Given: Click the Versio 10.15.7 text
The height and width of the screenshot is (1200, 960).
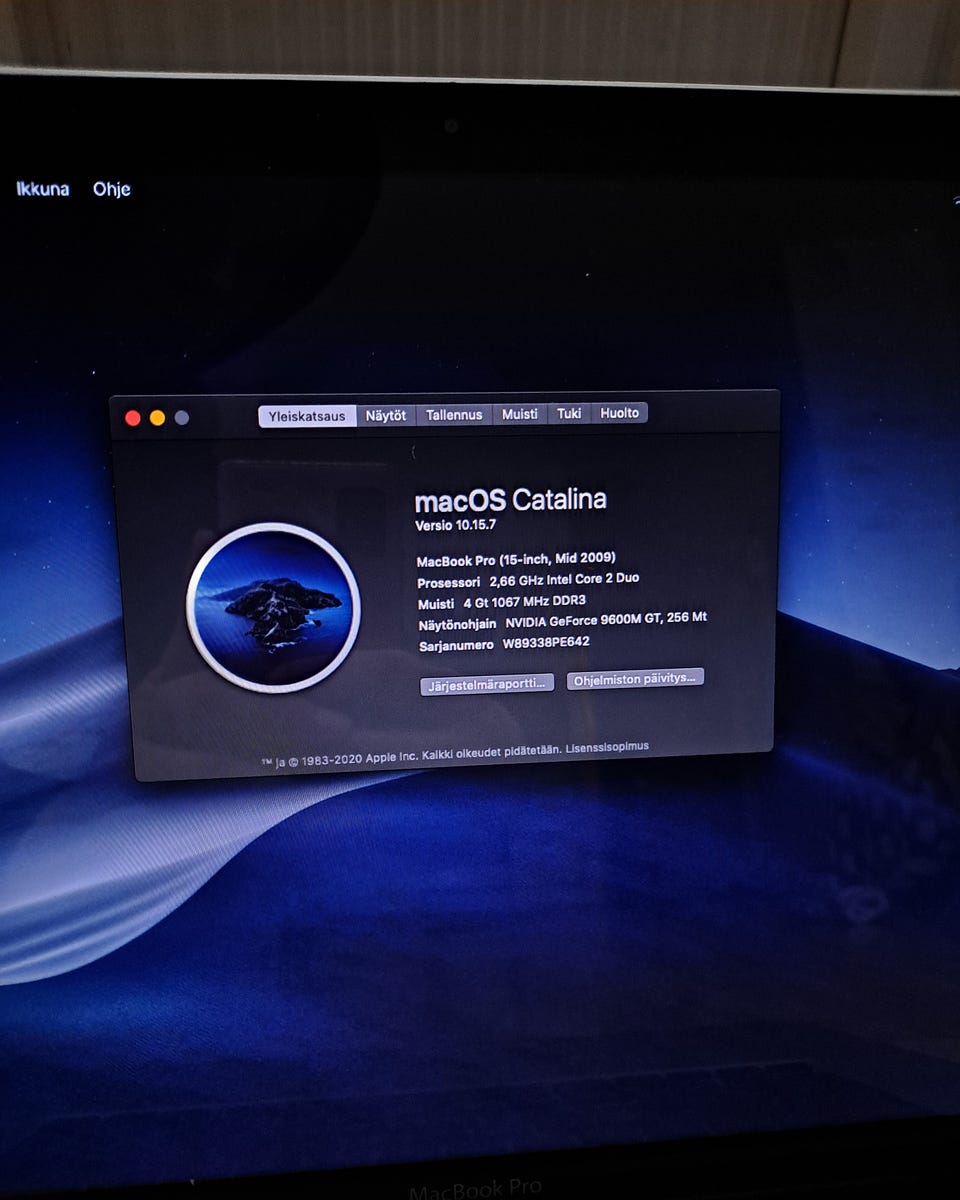Looking at the screenshot, I should (x=456, y=525).
